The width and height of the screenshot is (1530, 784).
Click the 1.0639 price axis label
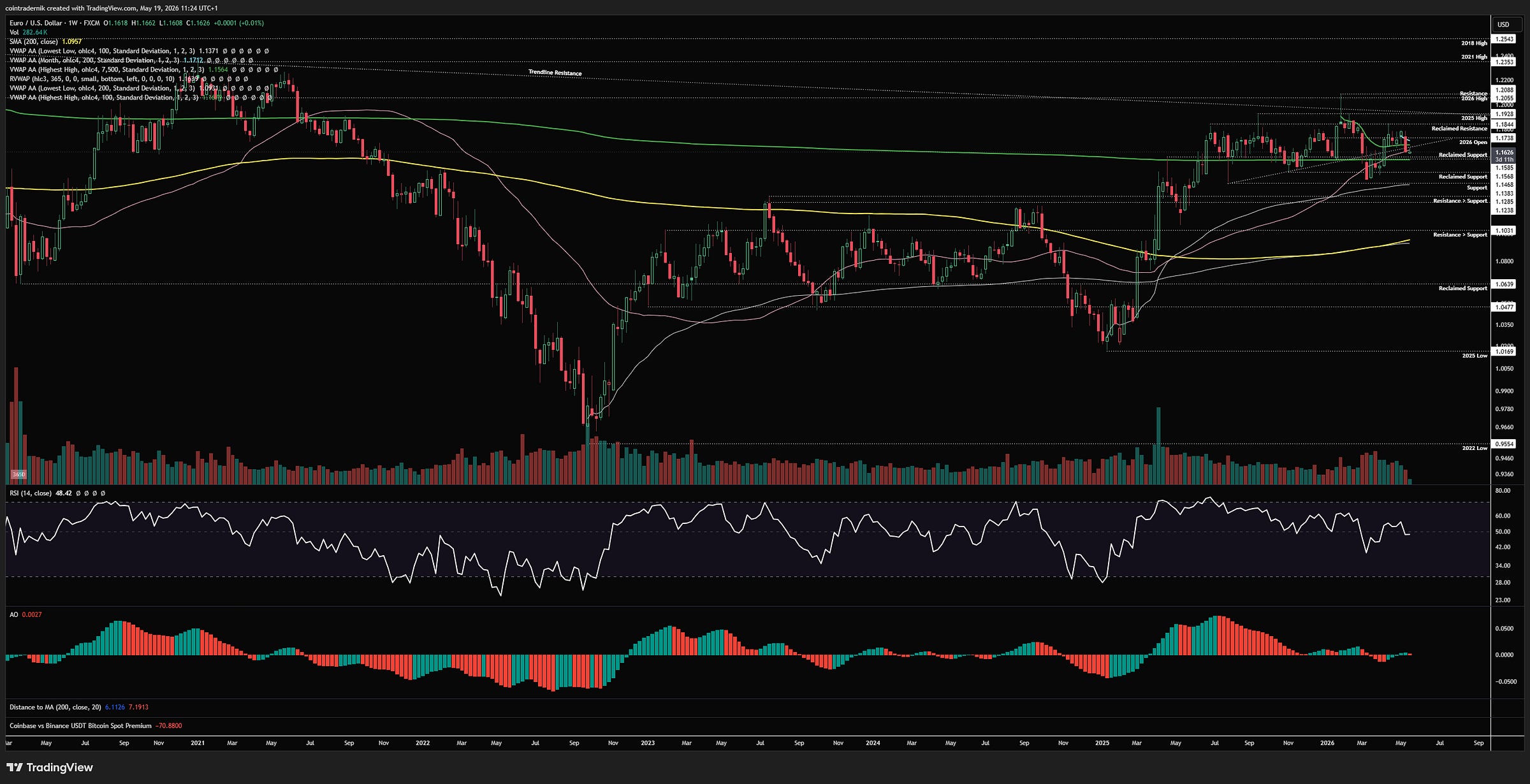[1504, 284]
